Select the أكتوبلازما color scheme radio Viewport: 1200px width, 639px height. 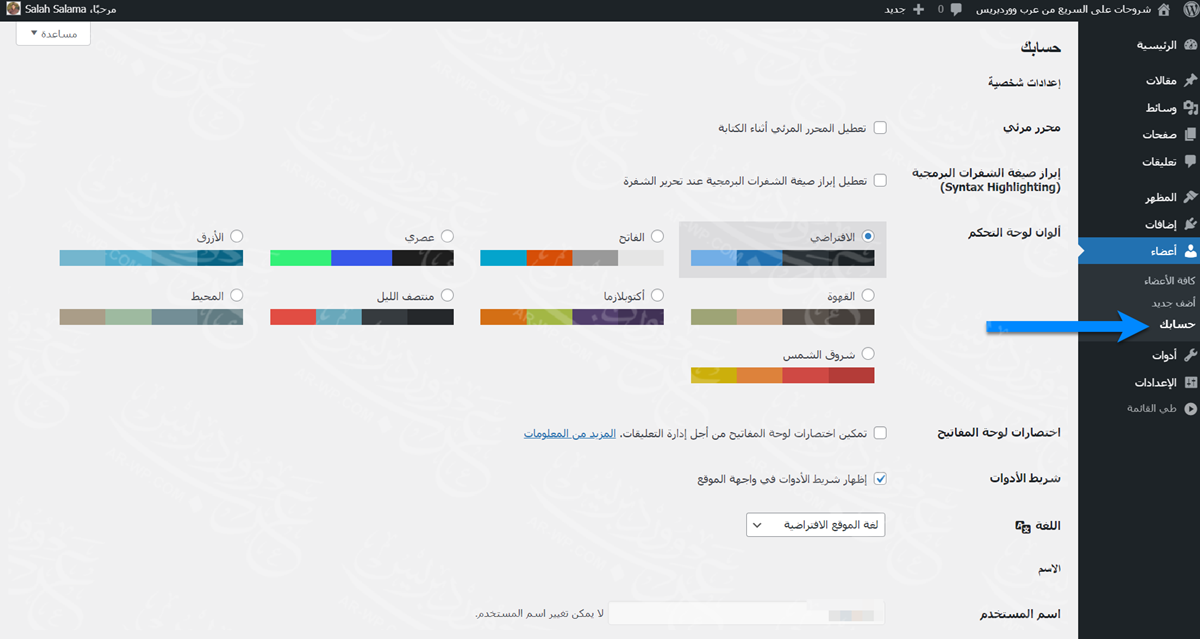657,295
